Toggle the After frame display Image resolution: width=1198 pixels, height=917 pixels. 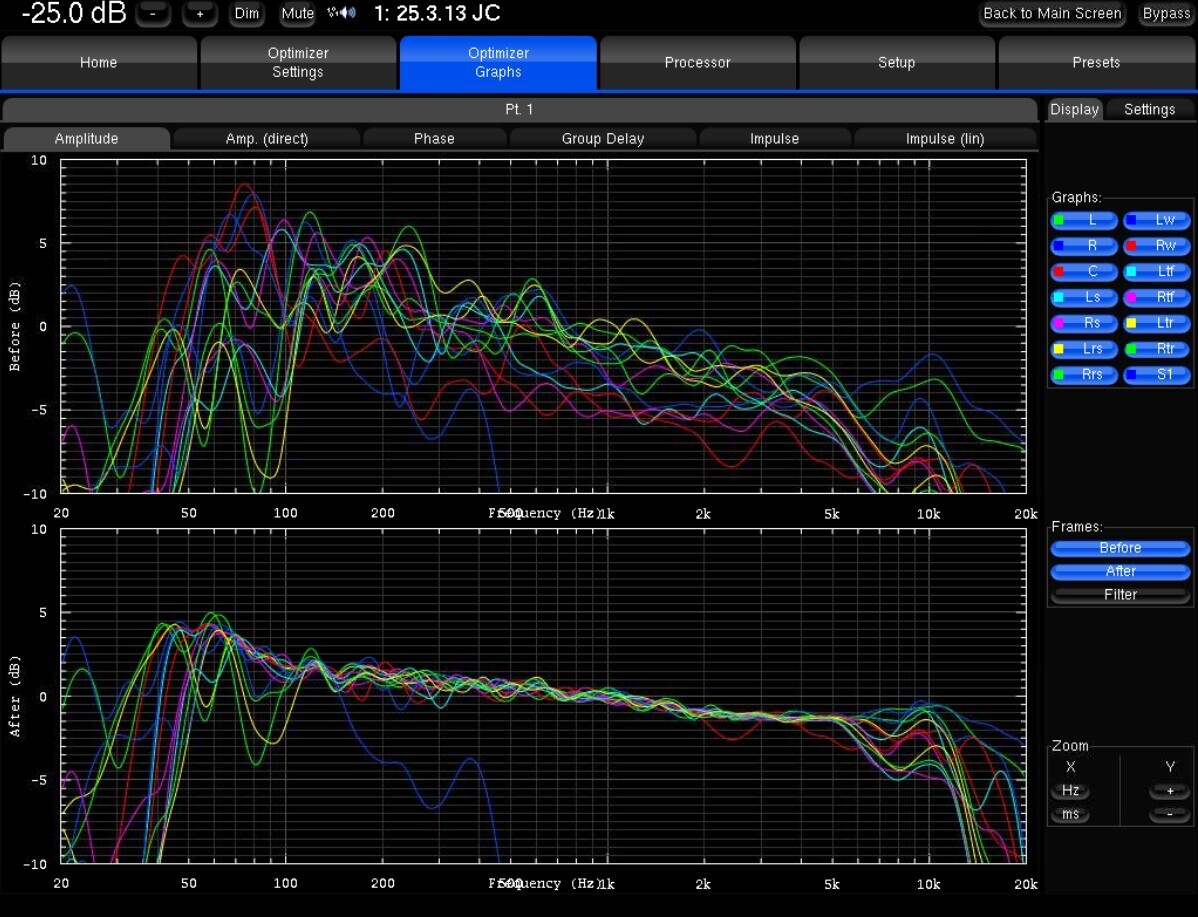click(1120, 571)
